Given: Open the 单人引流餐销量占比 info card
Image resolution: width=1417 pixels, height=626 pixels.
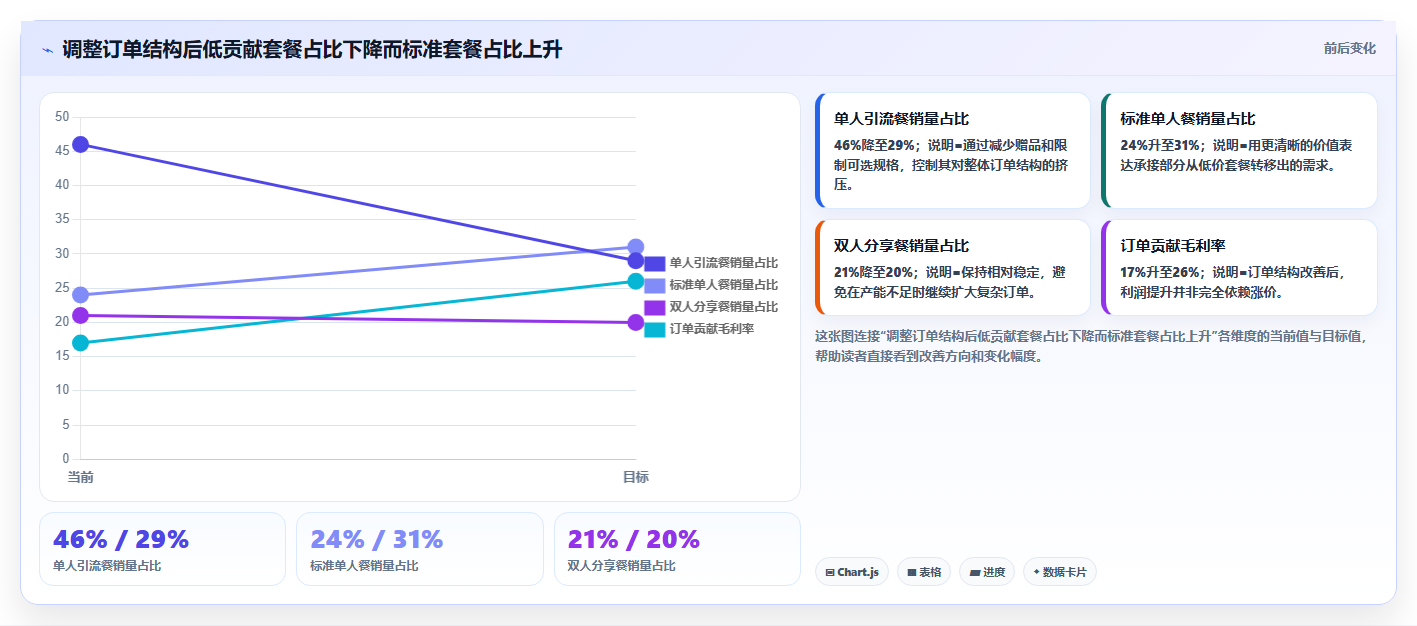Looking at the screenshot, I should (953, 150).
